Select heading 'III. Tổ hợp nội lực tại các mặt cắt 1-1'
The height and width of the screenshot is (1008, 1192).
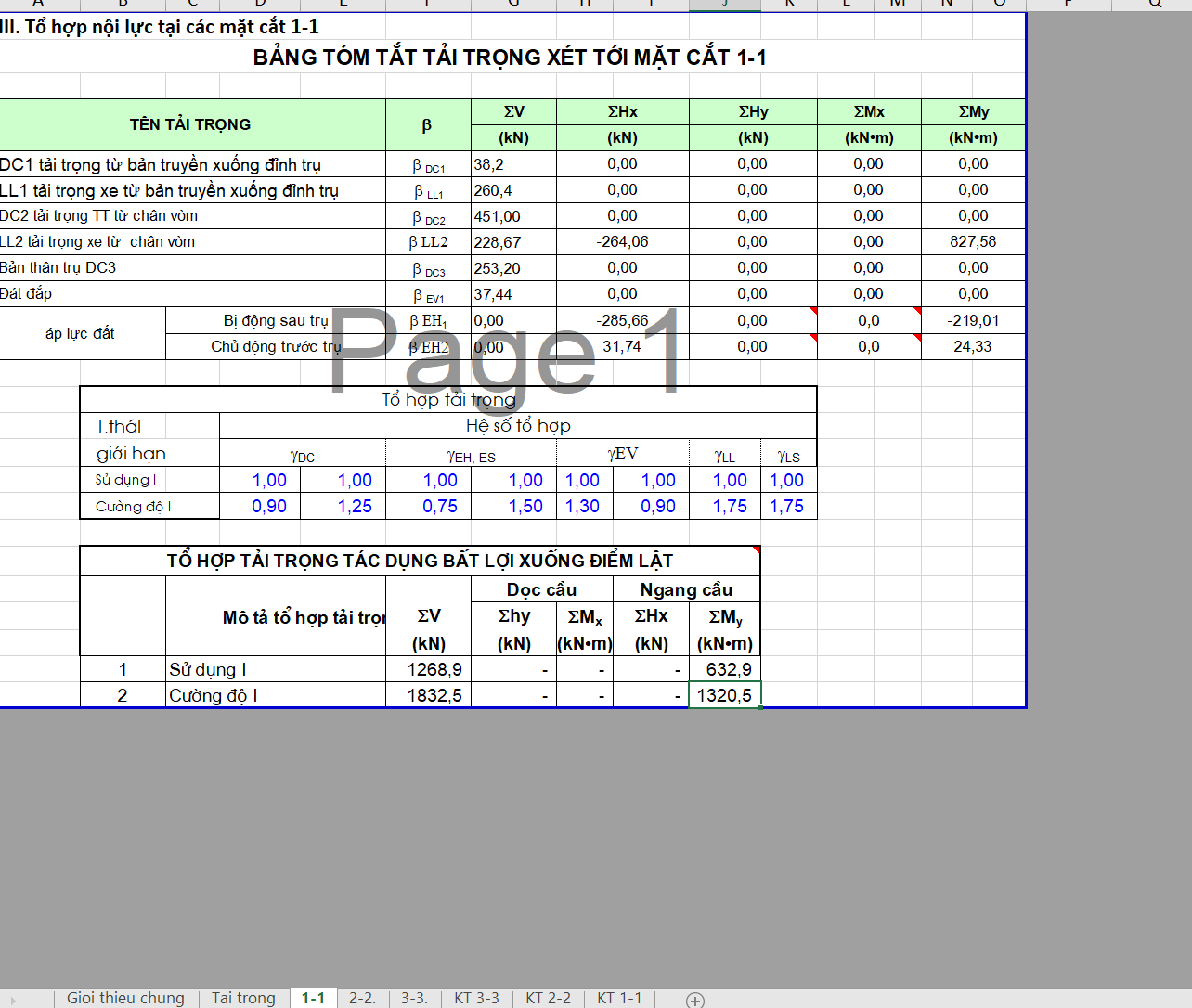click(x=159, y=27)
